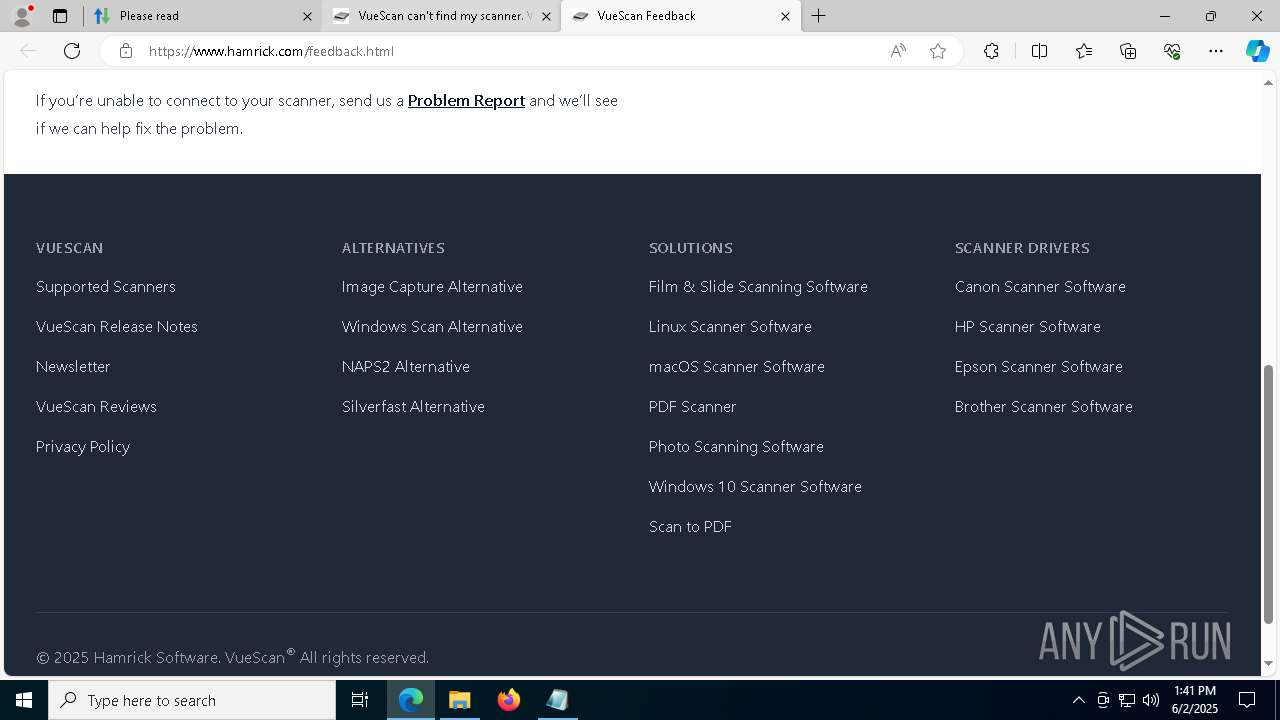Open Windows 10 Scanner Software link

pyautogui.click(x=755, y=487)
